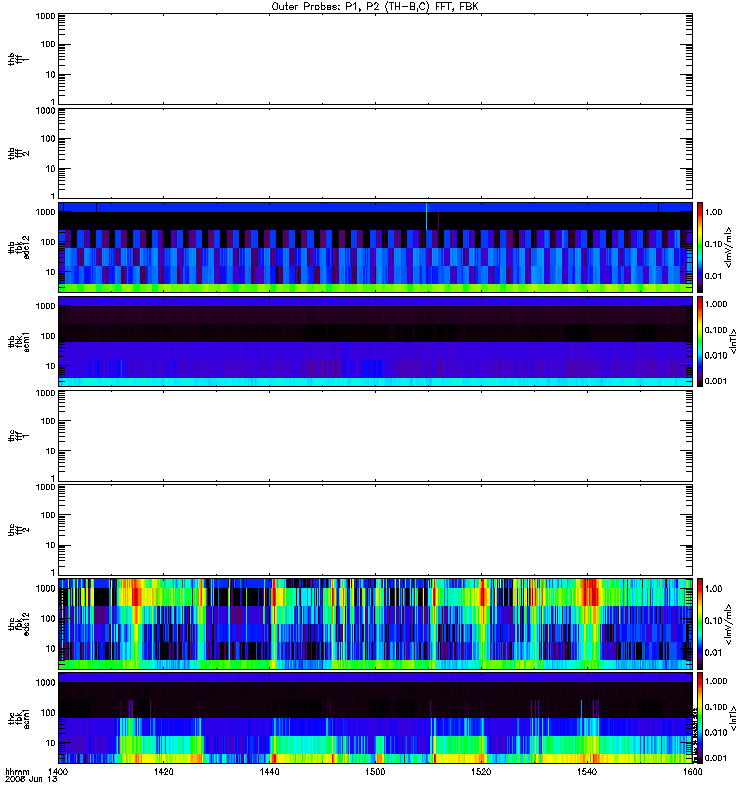Click the "thb fff 1" axis label

pos(18,59)
